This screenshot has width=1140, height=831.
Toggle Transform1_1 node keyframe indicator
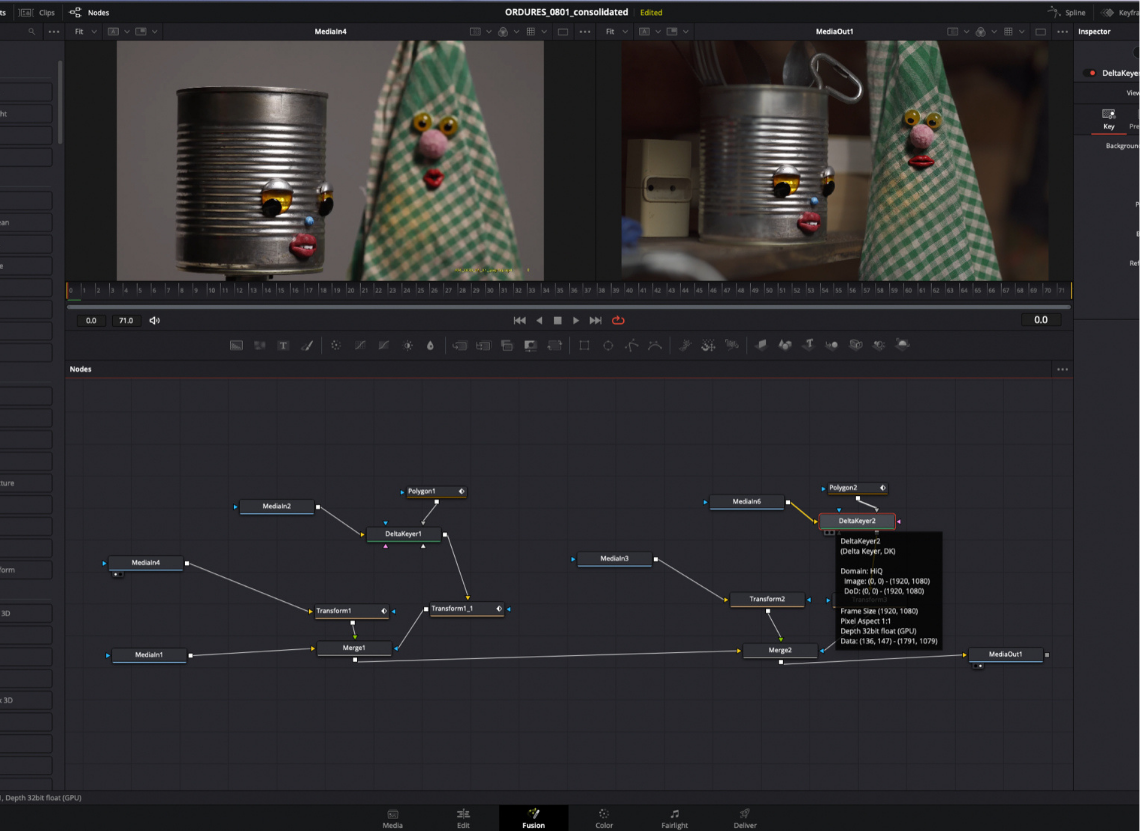point(499,609)
